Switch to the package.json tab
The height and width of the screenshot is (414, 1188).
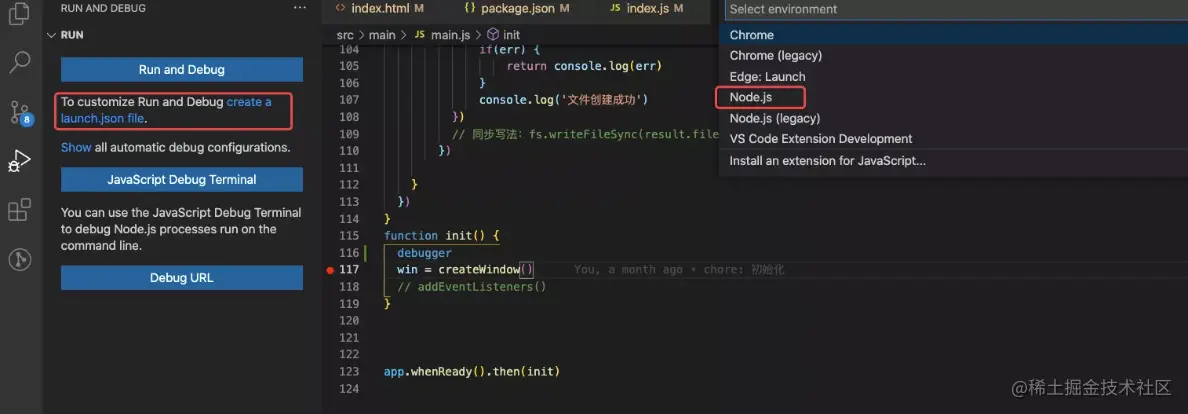tap(519, 8)
